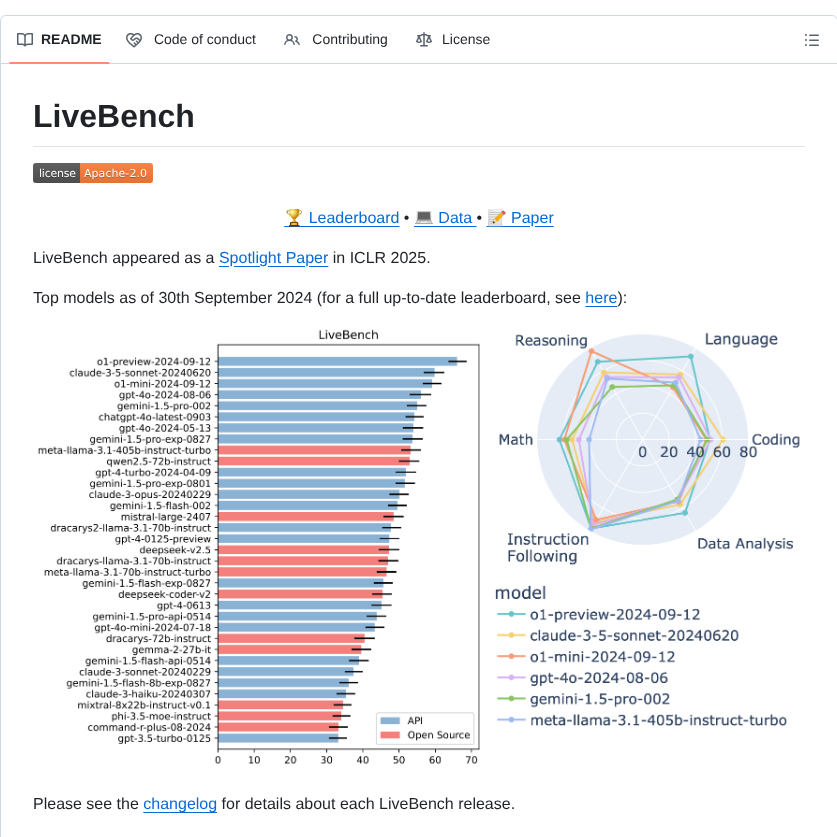This screenshot has width=837, height=837.
Task: Click the trophy icon next to Leaderboard
Action: pos(292,217)
